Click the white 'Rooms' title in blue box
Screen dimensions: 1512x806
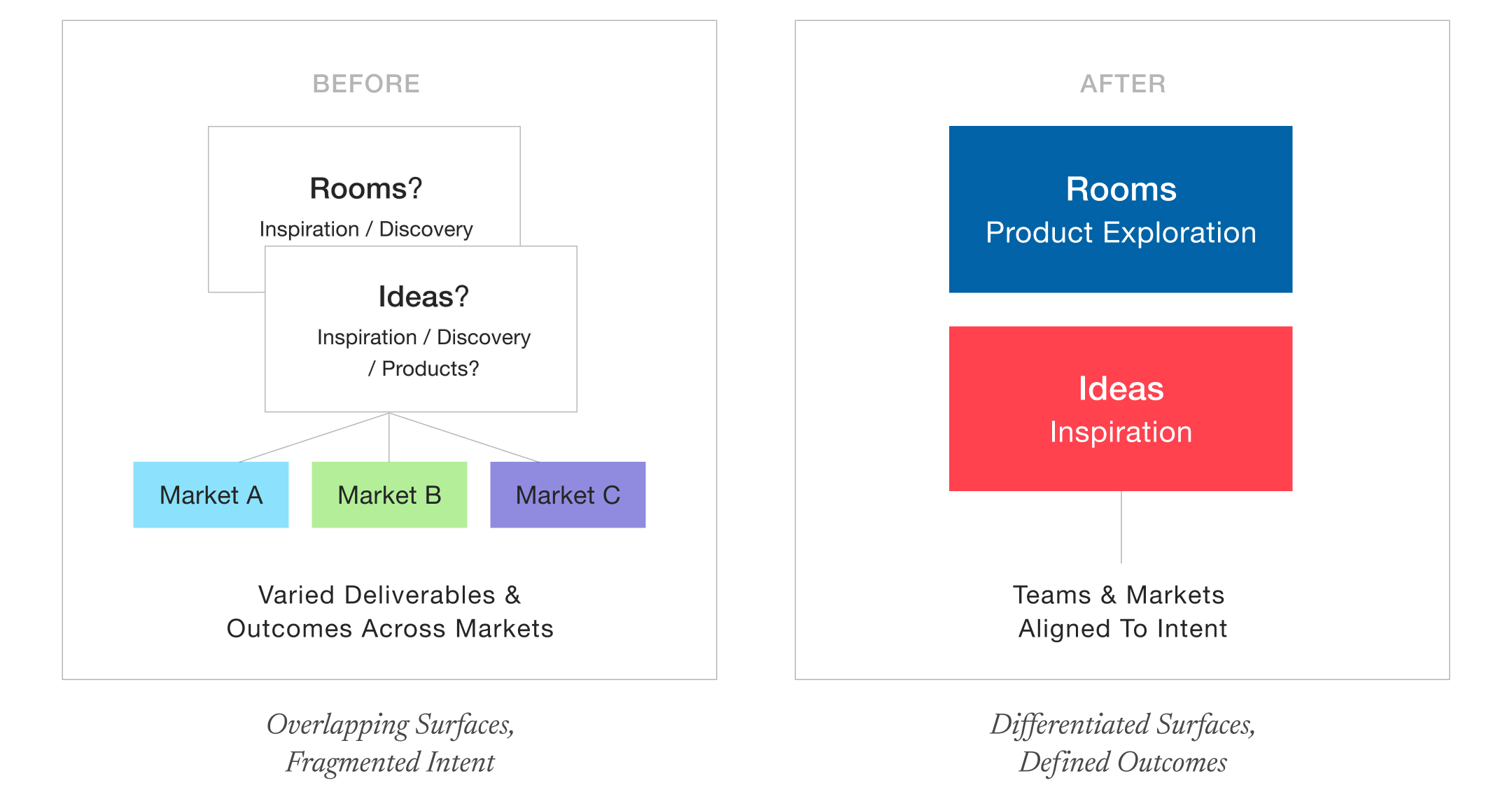[1121, 189]
